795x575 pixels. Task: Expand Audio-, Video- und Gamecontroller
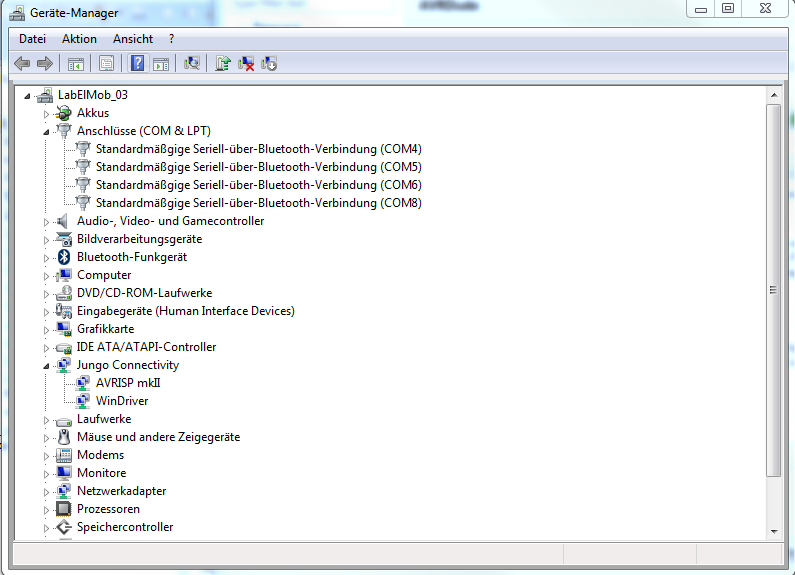point(46,222)
